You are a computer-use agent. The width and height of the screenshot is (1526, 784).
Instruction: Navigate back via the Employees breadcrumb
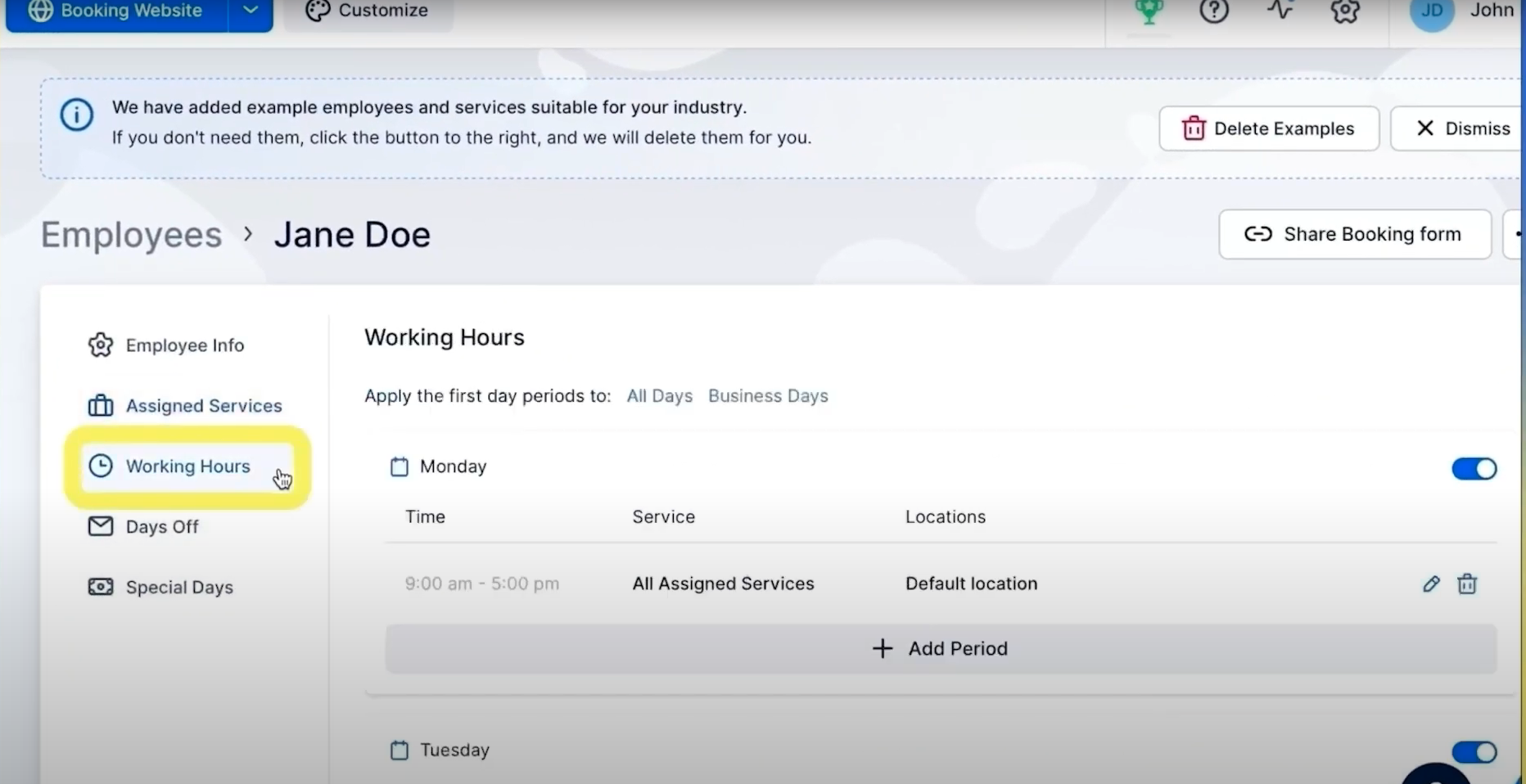tap(131, 235)
